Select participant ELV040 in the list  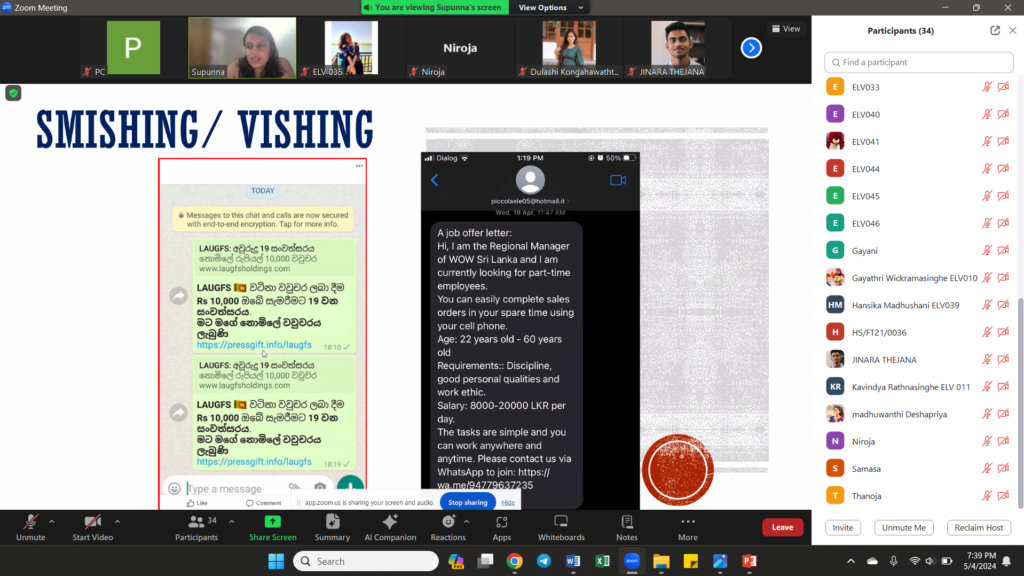point(918,114)
